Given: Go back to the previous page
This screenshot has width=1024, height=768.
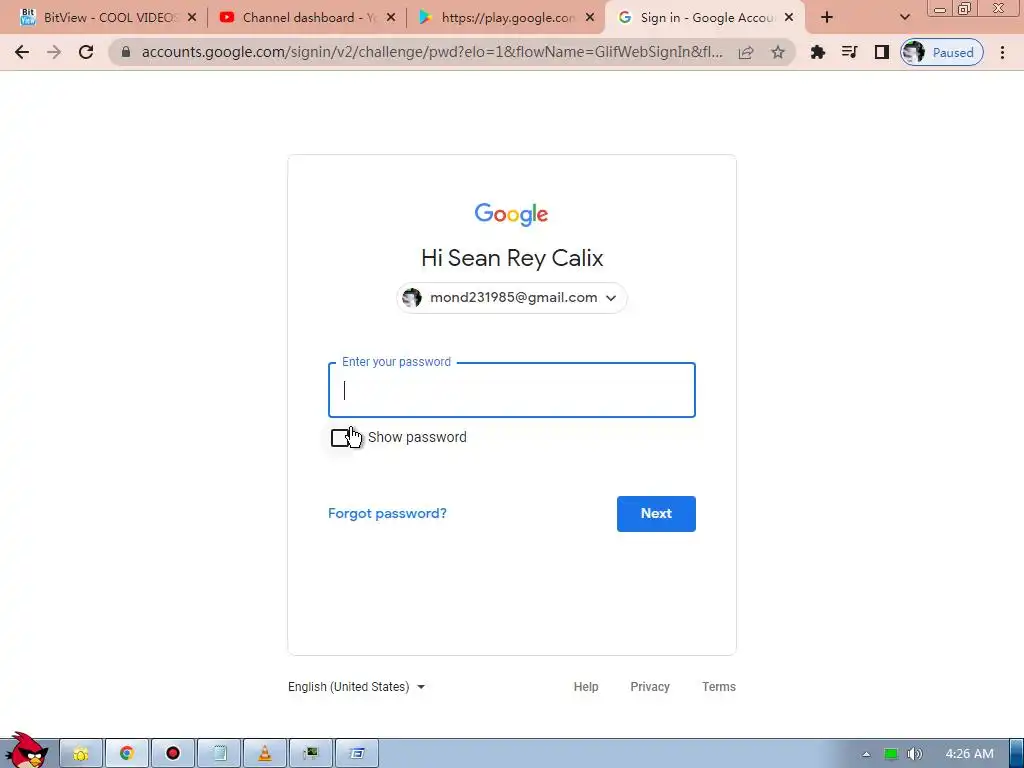Looking at the screenshot, I should (x=22, y=52).
